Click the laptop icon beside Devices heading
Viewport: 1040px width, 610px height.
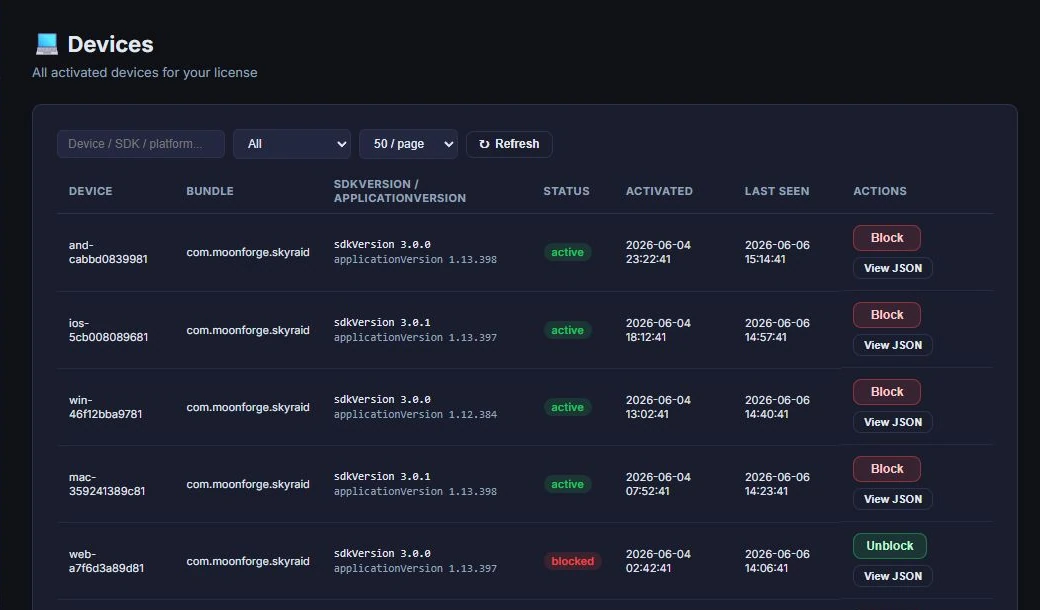(47, 44)
